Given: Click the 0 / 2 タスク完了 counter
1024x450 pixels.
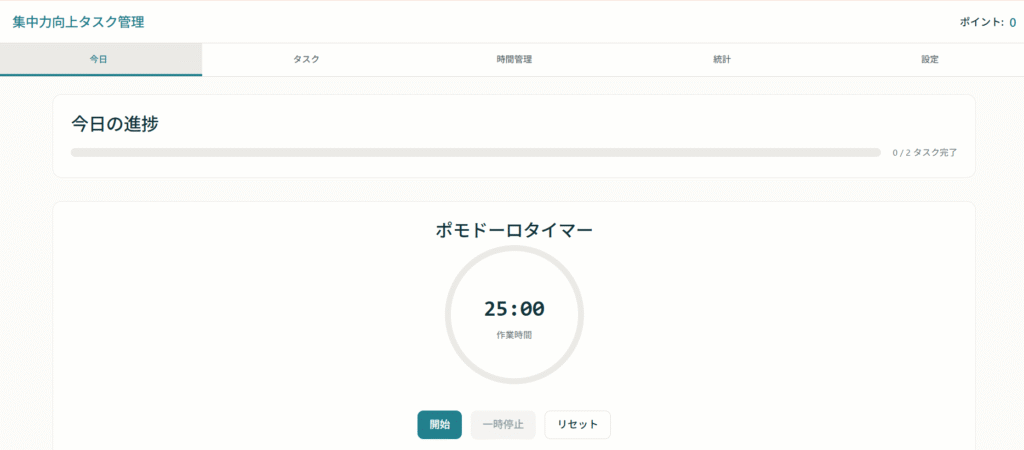Looking at the screenshot, I should pyautogui.click(x=924, y=153).
